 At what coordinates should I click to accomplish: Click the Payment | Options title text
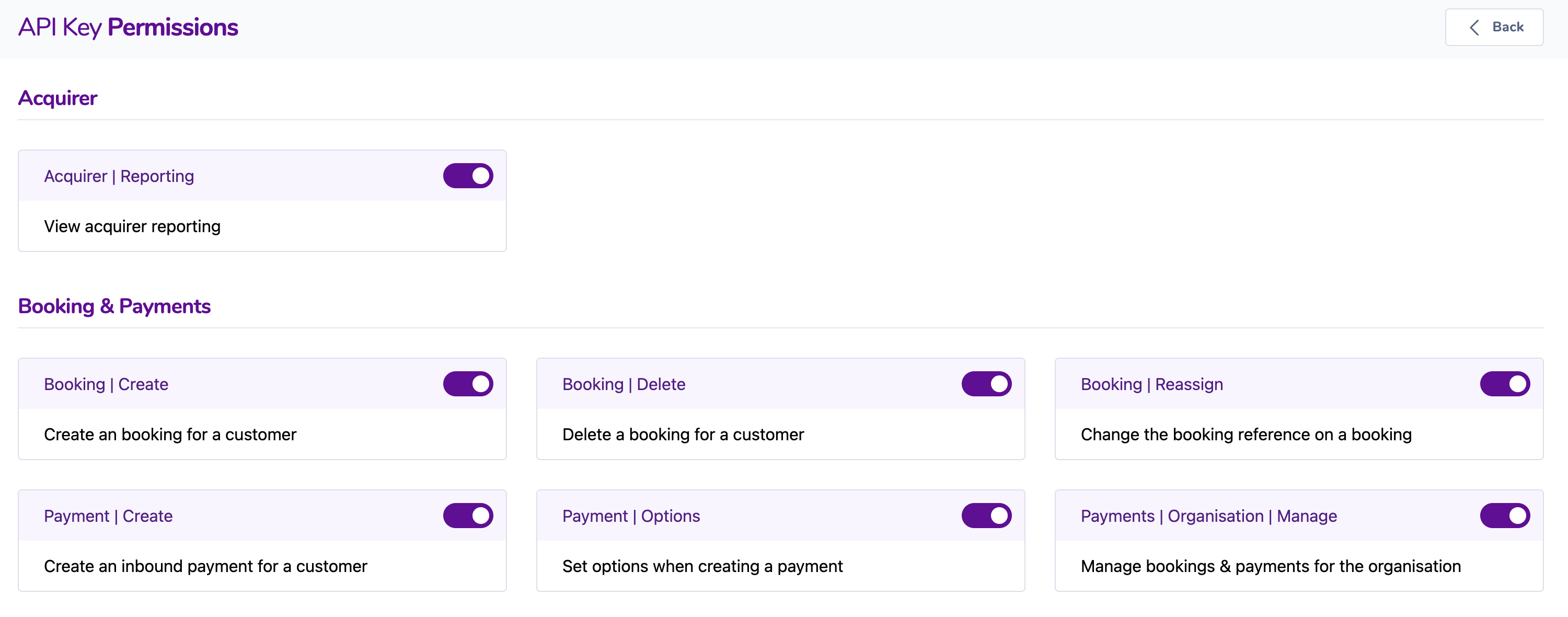point(631,517)
